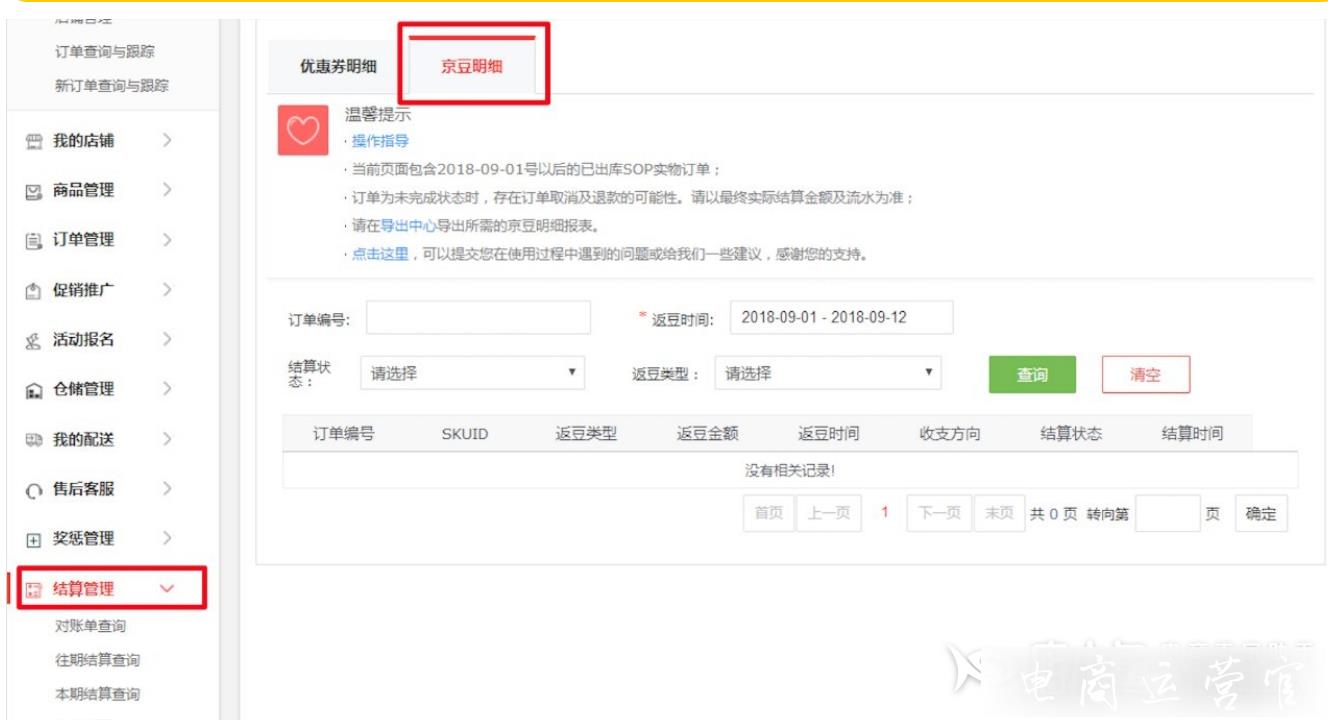Select page number 1 in pagination
The image size is (1328, 720).
pos(884,513)
